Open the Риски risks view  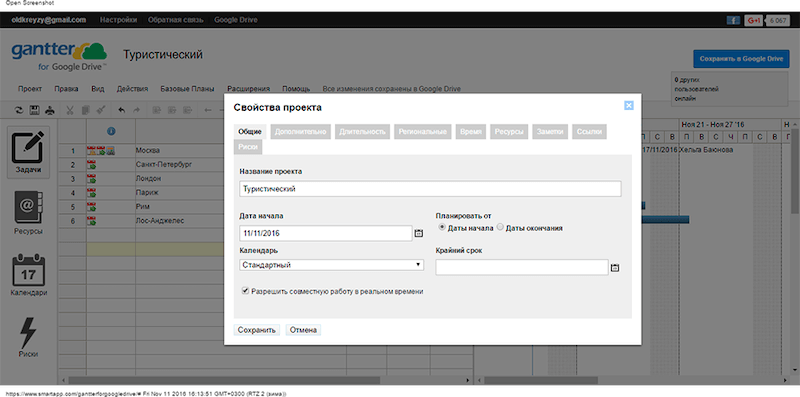[28, 337]
